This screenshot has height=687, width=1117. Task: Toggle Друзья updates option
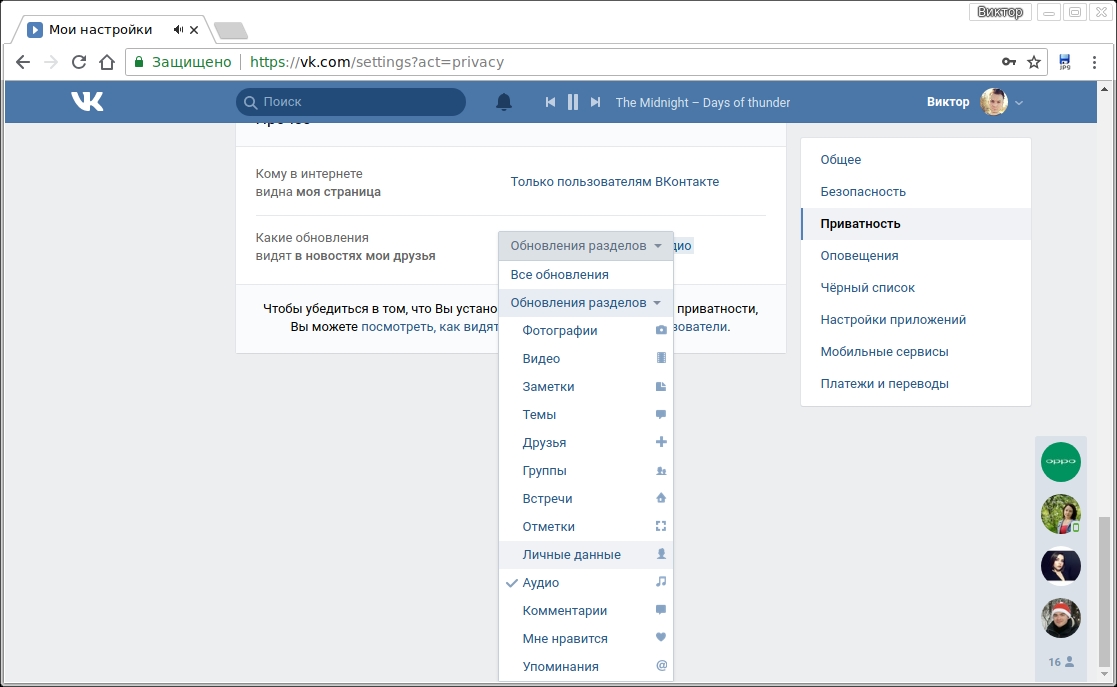[586, 443]
